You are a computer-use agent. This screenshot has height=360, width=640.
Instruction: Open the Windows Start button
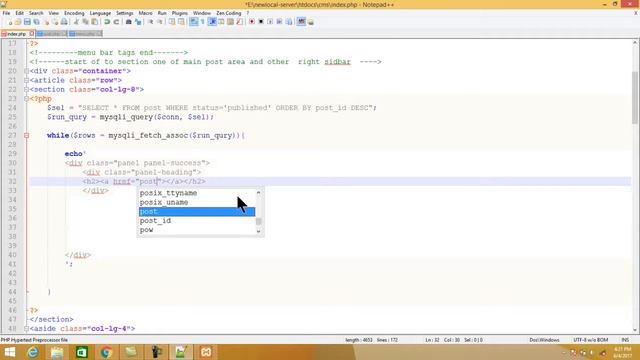coord(10,352)
